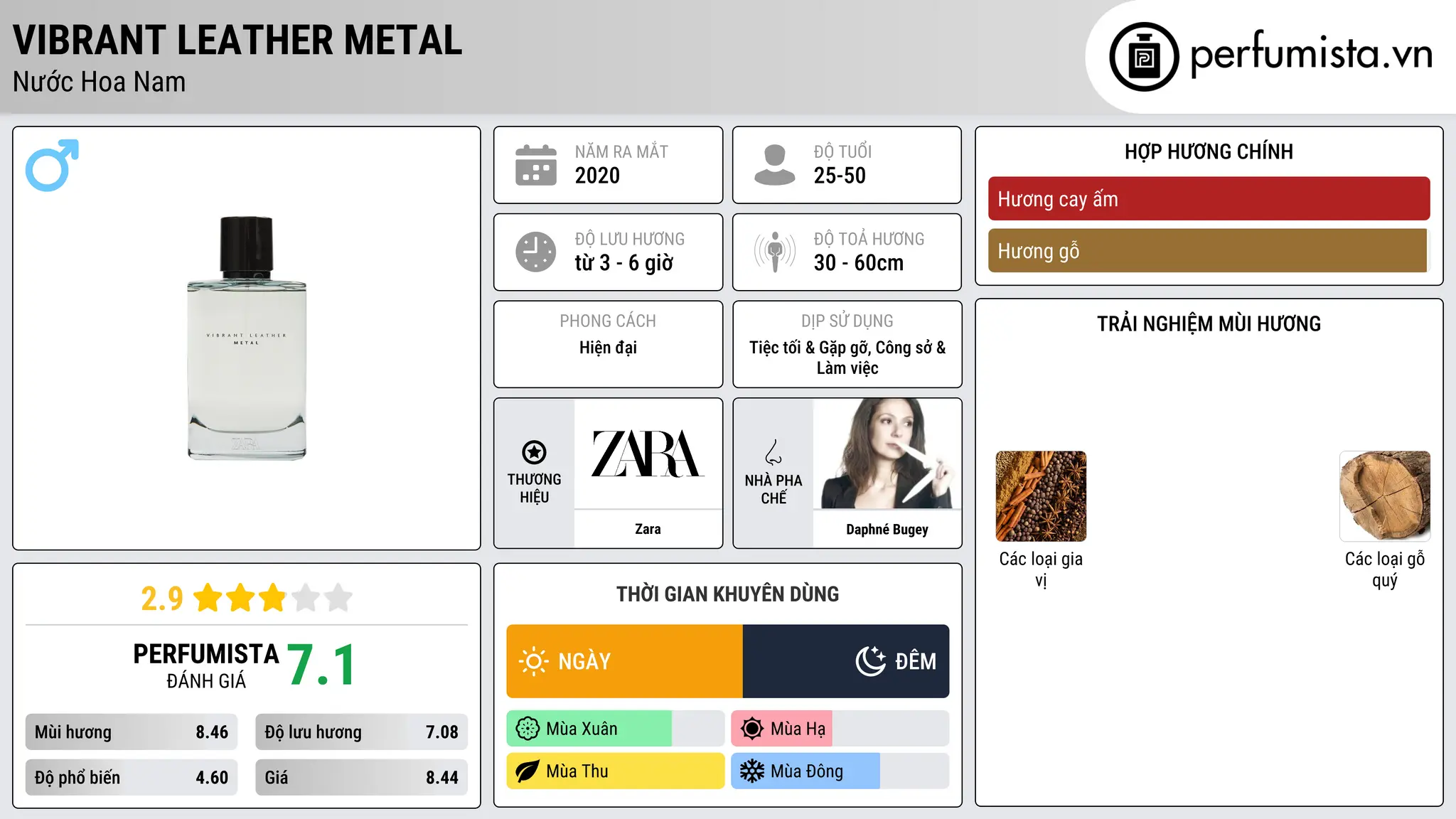Click the flower icon for Mùa Xuân
The image size is (1456, 819).
point(528,729)
